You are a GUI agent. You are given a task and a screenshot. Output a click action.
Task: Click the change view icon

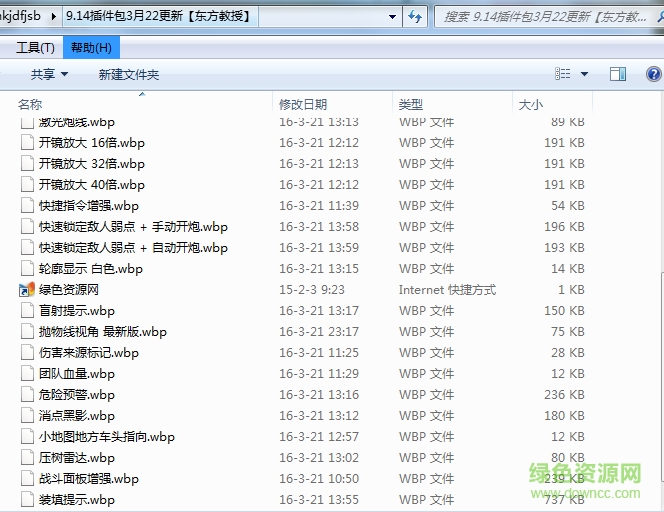[562, 74]
